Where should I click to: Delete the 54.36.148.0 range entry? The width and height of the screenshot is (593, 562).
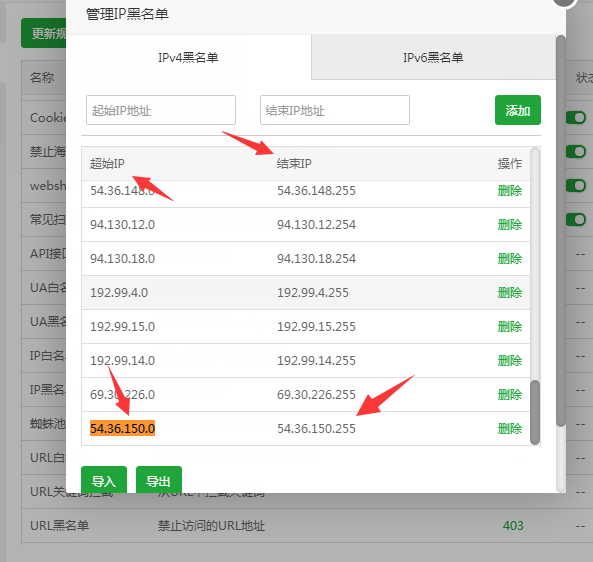click(509, 191)
